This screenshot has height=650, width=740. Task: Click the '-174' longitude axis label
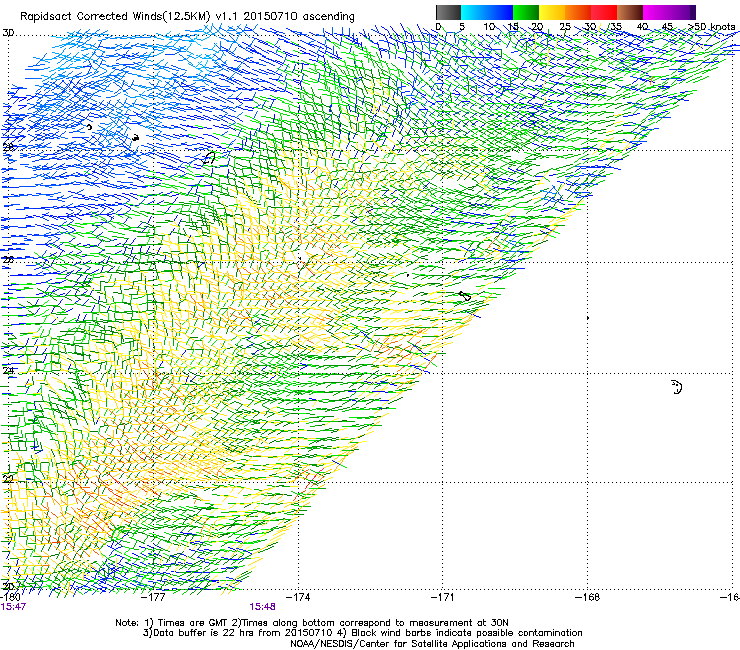coord(298,597)
